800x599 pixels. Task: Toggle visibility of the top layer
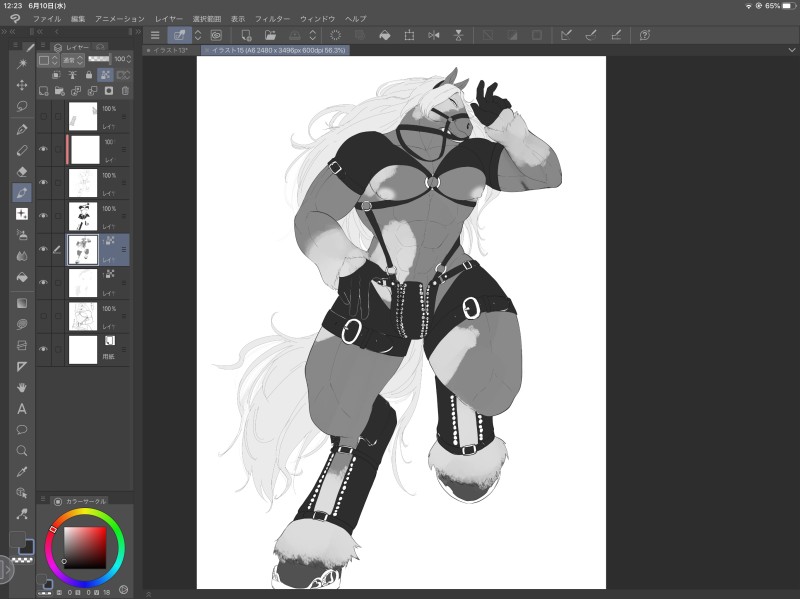pos(43,116)
